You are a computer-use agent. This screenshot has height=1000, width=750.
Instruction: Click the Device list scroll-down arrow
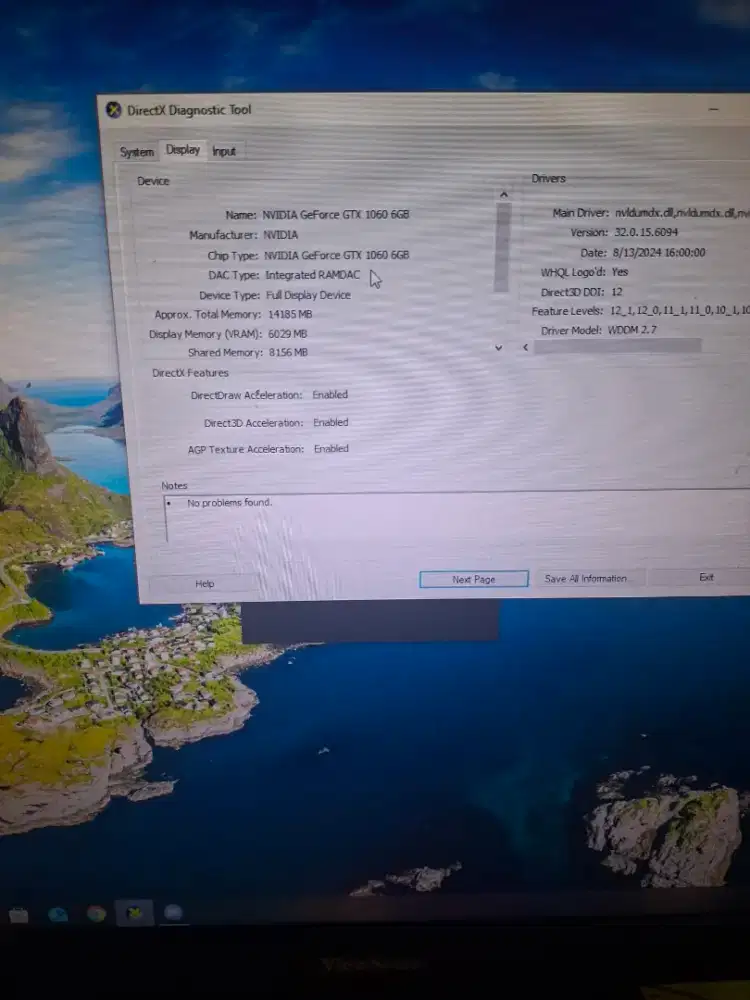499,347
